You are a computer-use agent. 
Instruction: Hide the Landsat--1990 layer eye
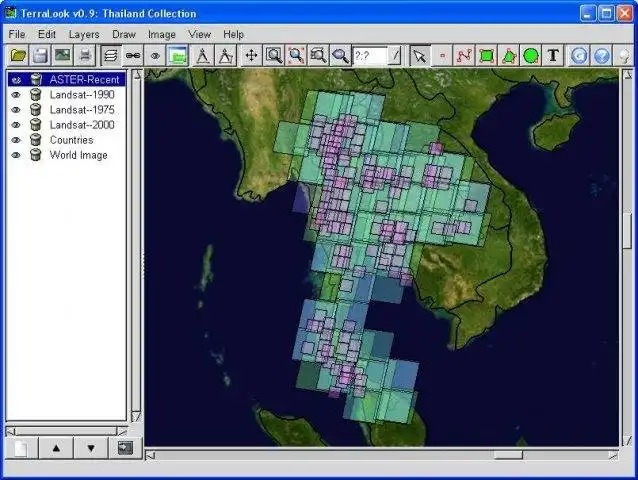pos(16,95)
